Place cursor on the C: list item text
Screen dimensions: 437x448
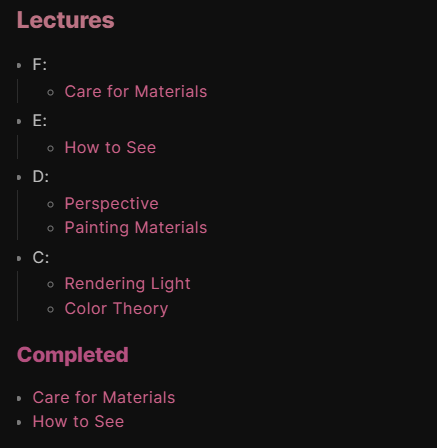pos(41,258)
